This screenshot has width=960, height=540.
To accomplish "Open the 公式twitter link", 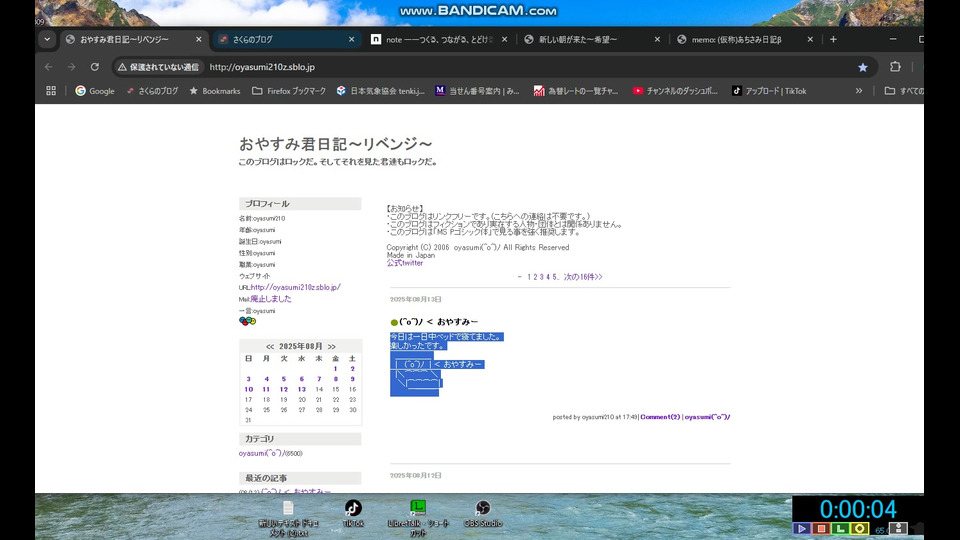I will coord(405,263).
